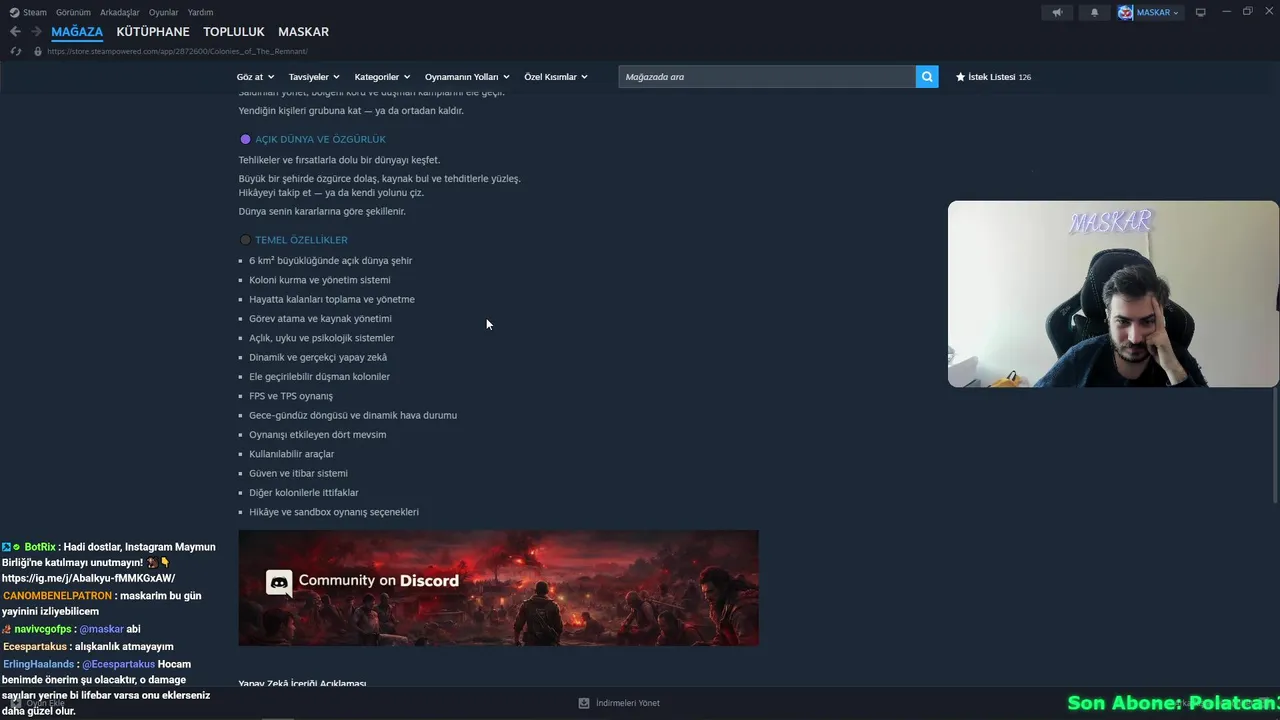Reload the page with the refresh icon
This screenshot has width=1280, height=720.
(x=15, y=51)
